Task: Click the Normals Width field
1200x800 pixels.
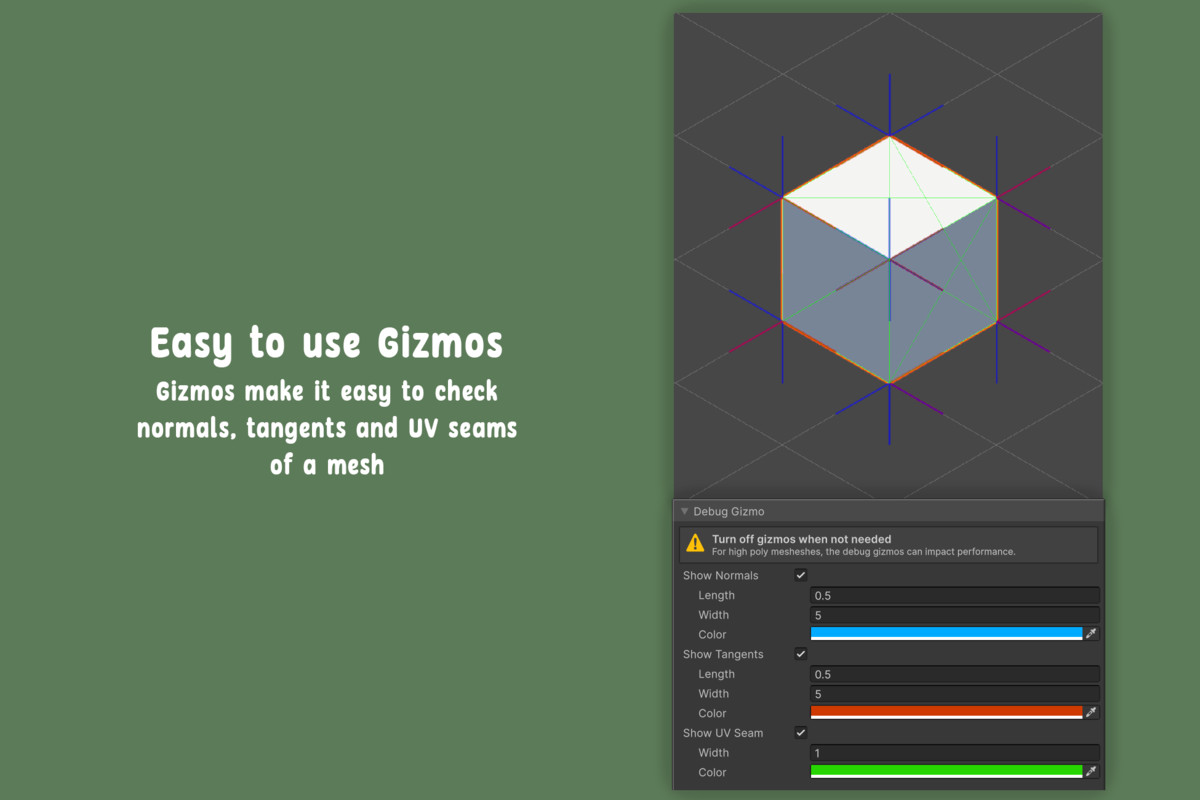Action: point(955,615)
